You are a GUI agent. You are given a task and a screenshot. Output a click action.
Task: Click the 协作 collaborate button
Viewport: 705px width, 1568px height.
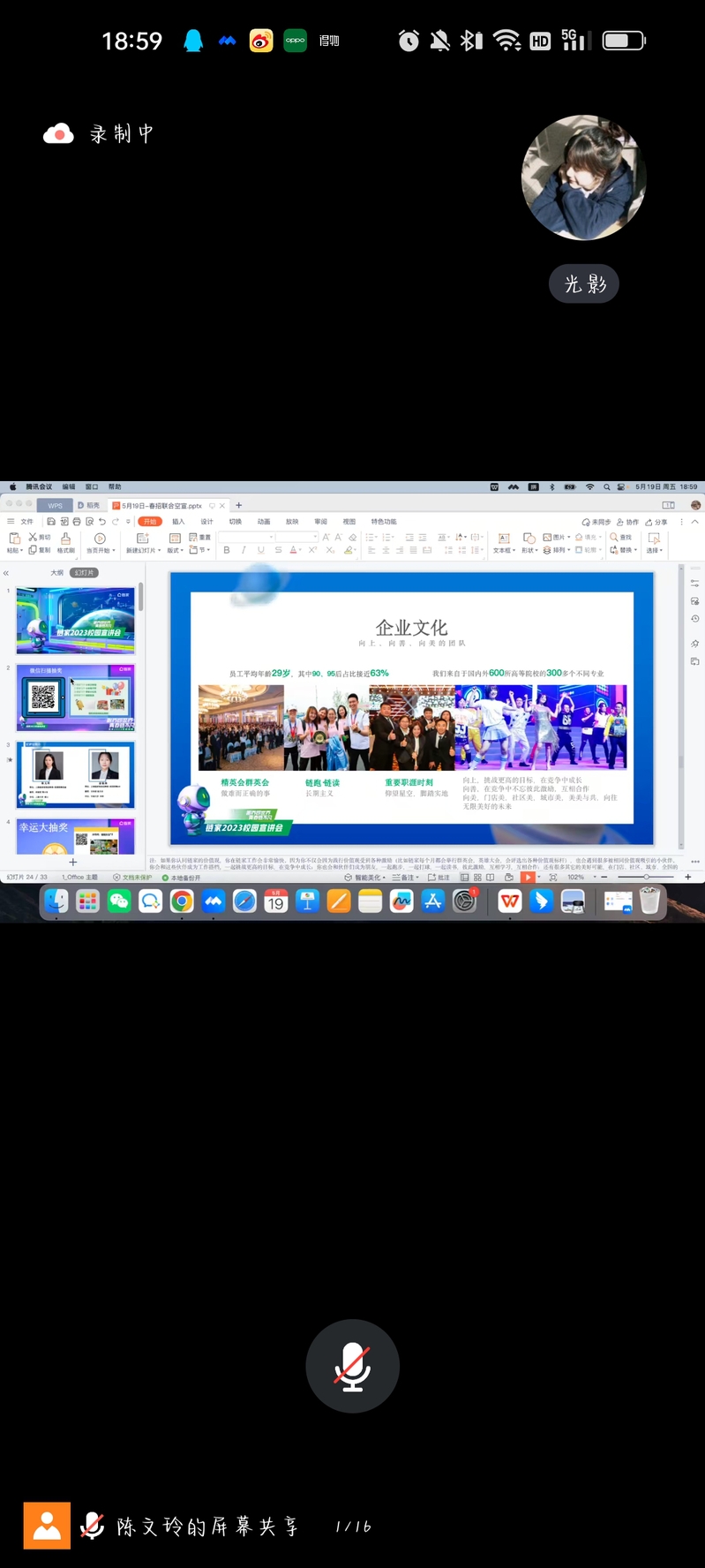pos(628,522)
